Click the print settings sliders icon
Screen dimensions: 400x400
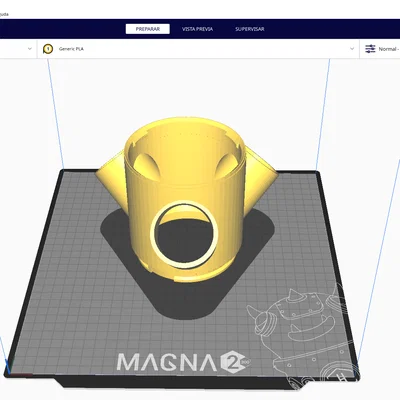point(370,49)
